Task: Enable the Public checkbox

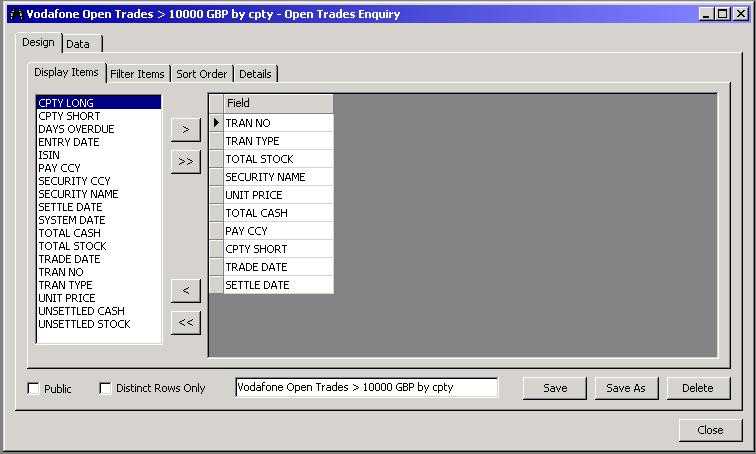Action: pos(34,388)
